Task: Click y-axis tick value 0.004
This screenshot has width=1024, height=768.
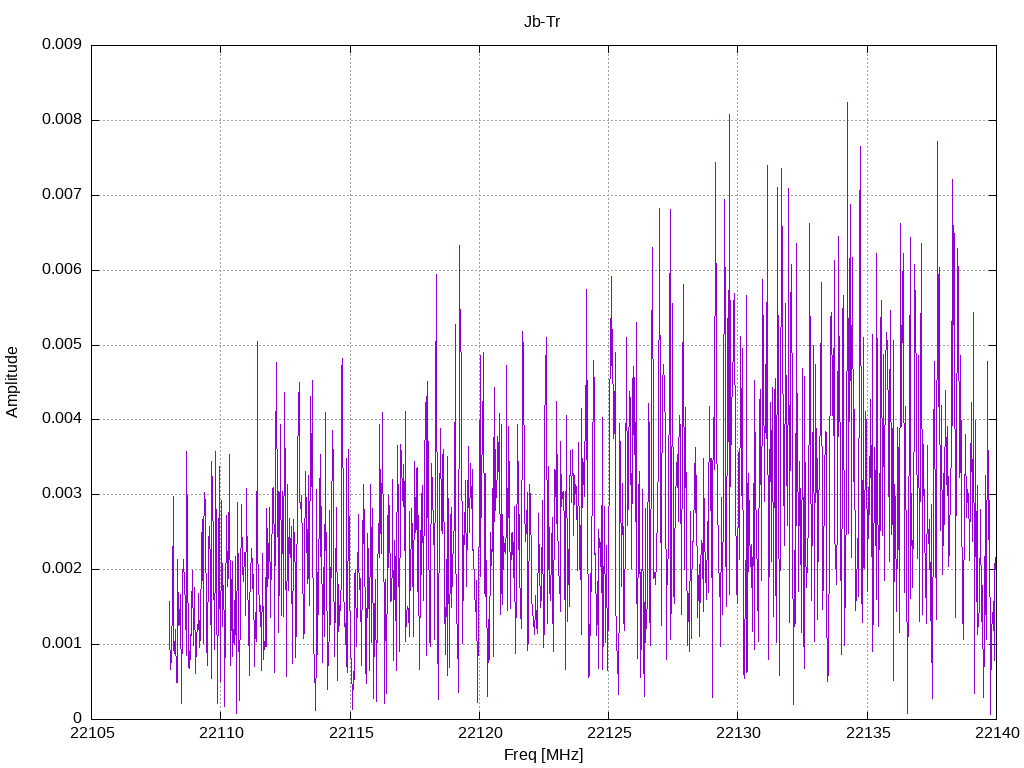Action: [x=62, y=419]
